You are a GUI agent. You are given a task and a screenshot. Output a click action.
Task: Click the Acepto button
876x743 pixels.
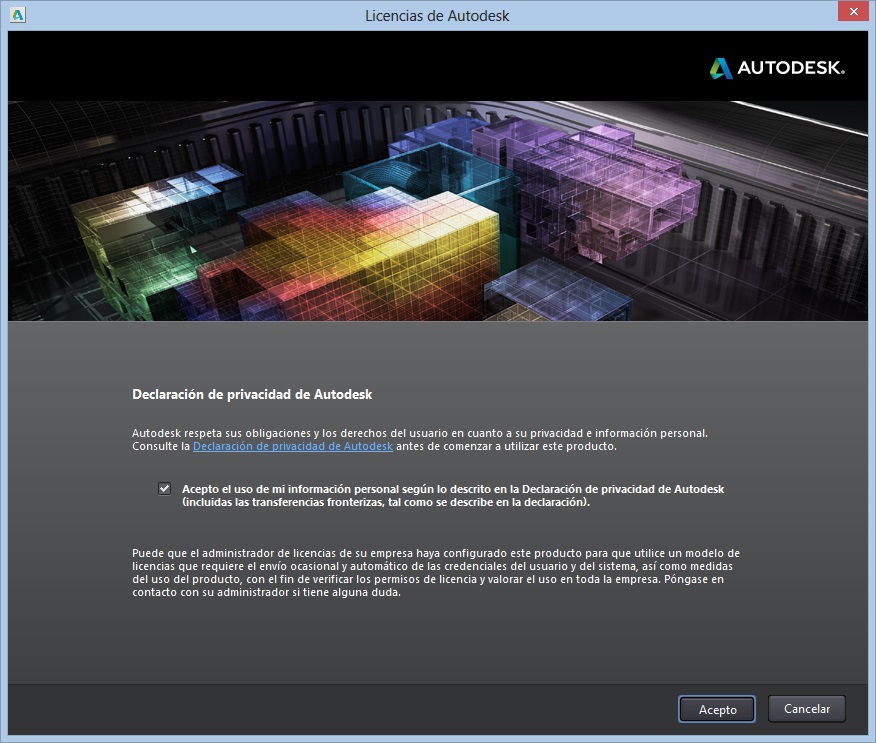click(x=717, y=709)
